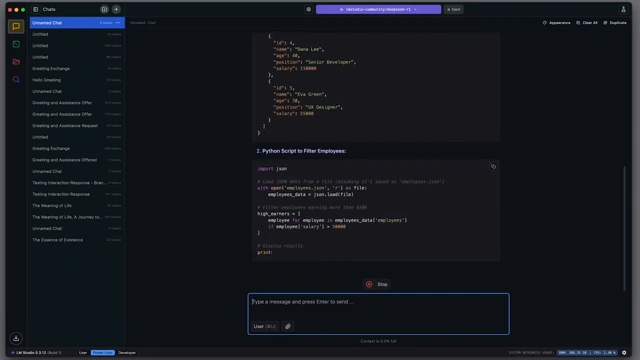View system RAM and CPU usage indicator
This screenshot has width=640, height=360.
[587, 353]
